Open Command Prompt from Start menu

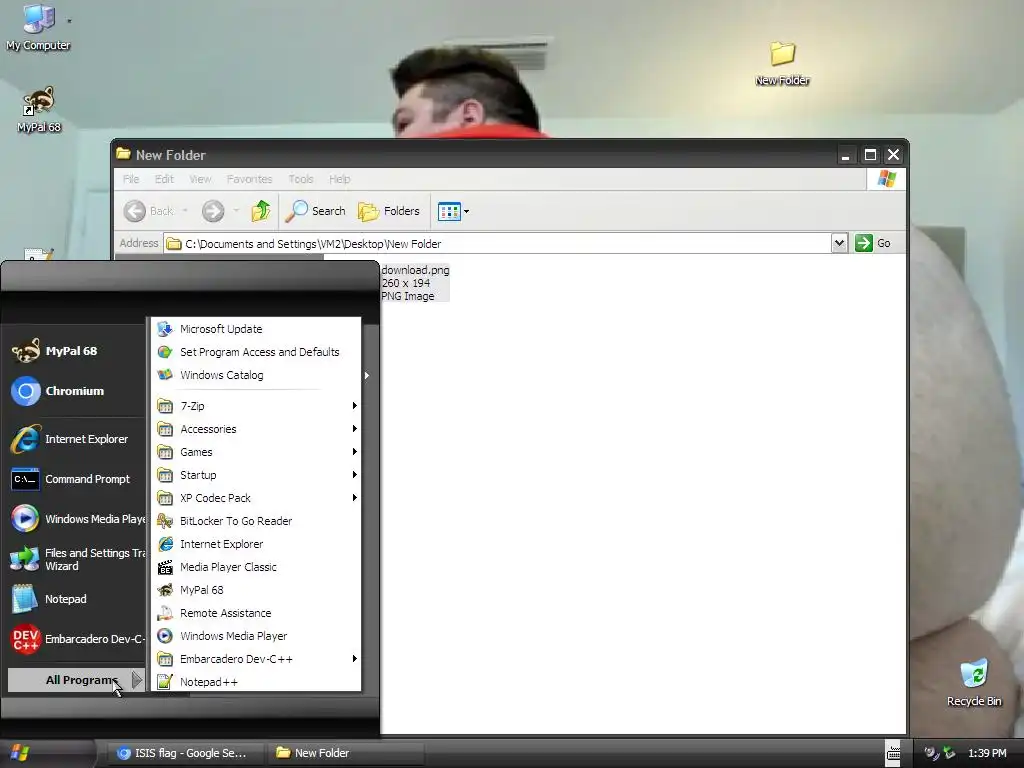tap(76, 479)
